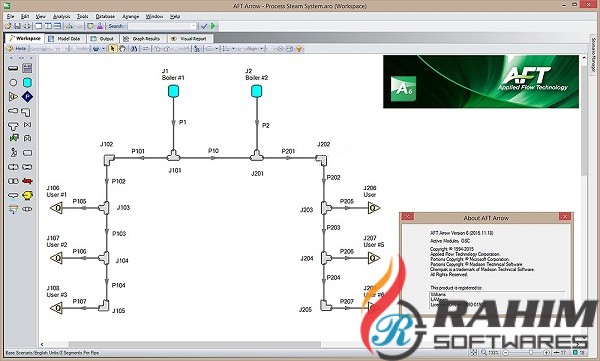Click the J102 elbow junction
This screenshot has height=361, width=600.
[x=109, y=159]
